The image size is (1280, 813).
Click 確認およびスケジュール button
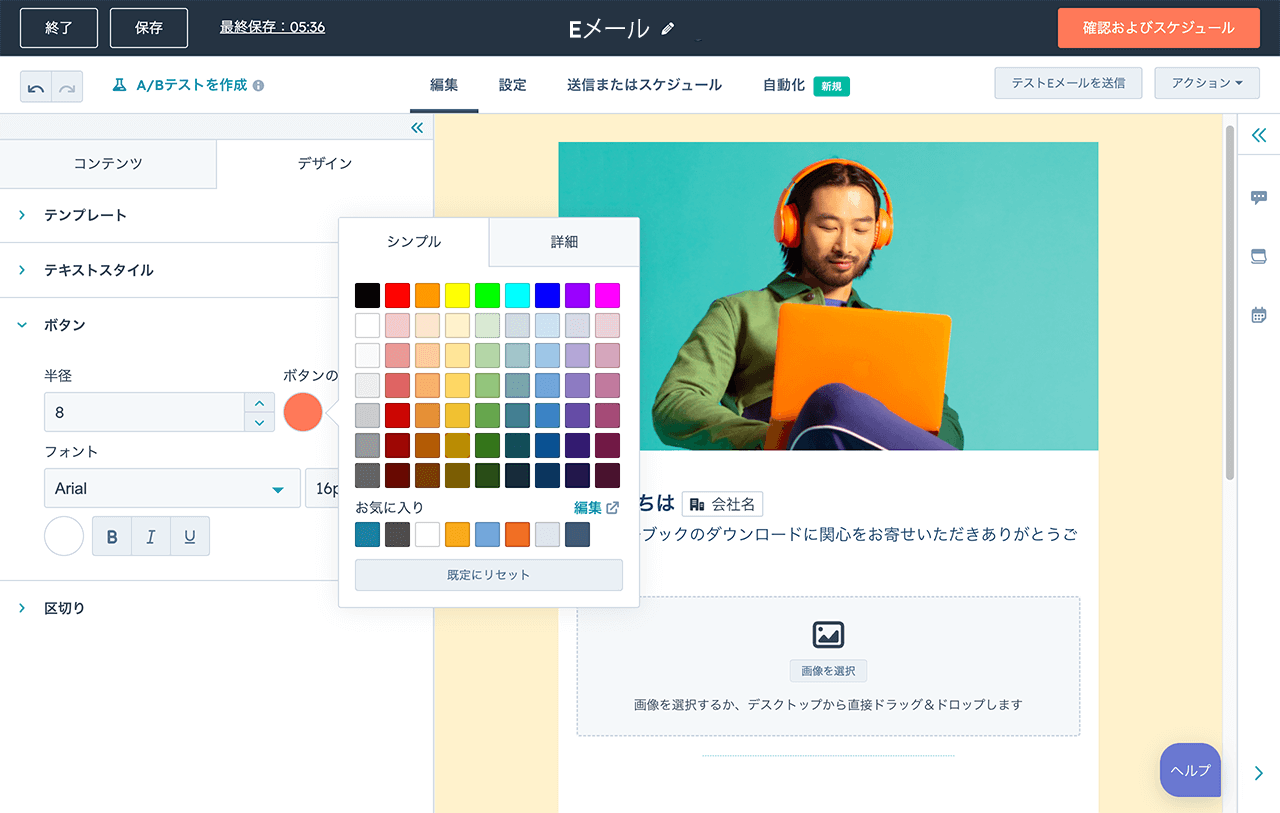pyautogui.click(x=1158, y=28)
